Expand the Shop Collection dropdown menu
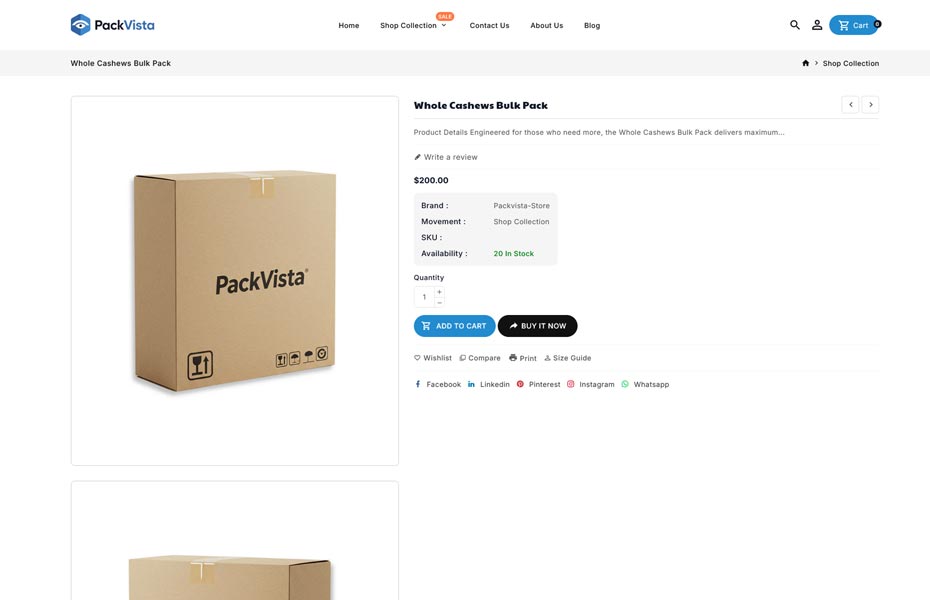This screenshot has width=930, height=600. pos(413,25)
